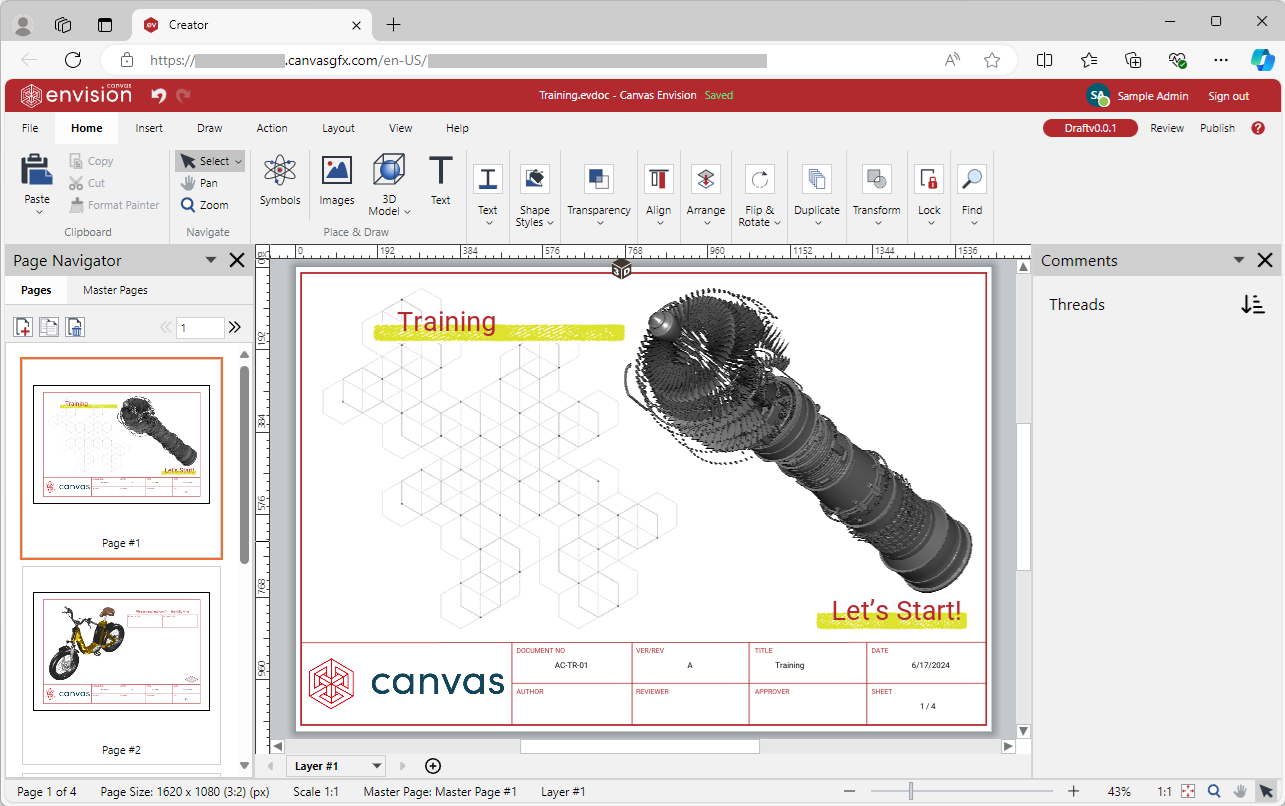The width and height of the screenshot is (1285, 806).
Task: Click the Images insert icon
Action: point(337,170)
